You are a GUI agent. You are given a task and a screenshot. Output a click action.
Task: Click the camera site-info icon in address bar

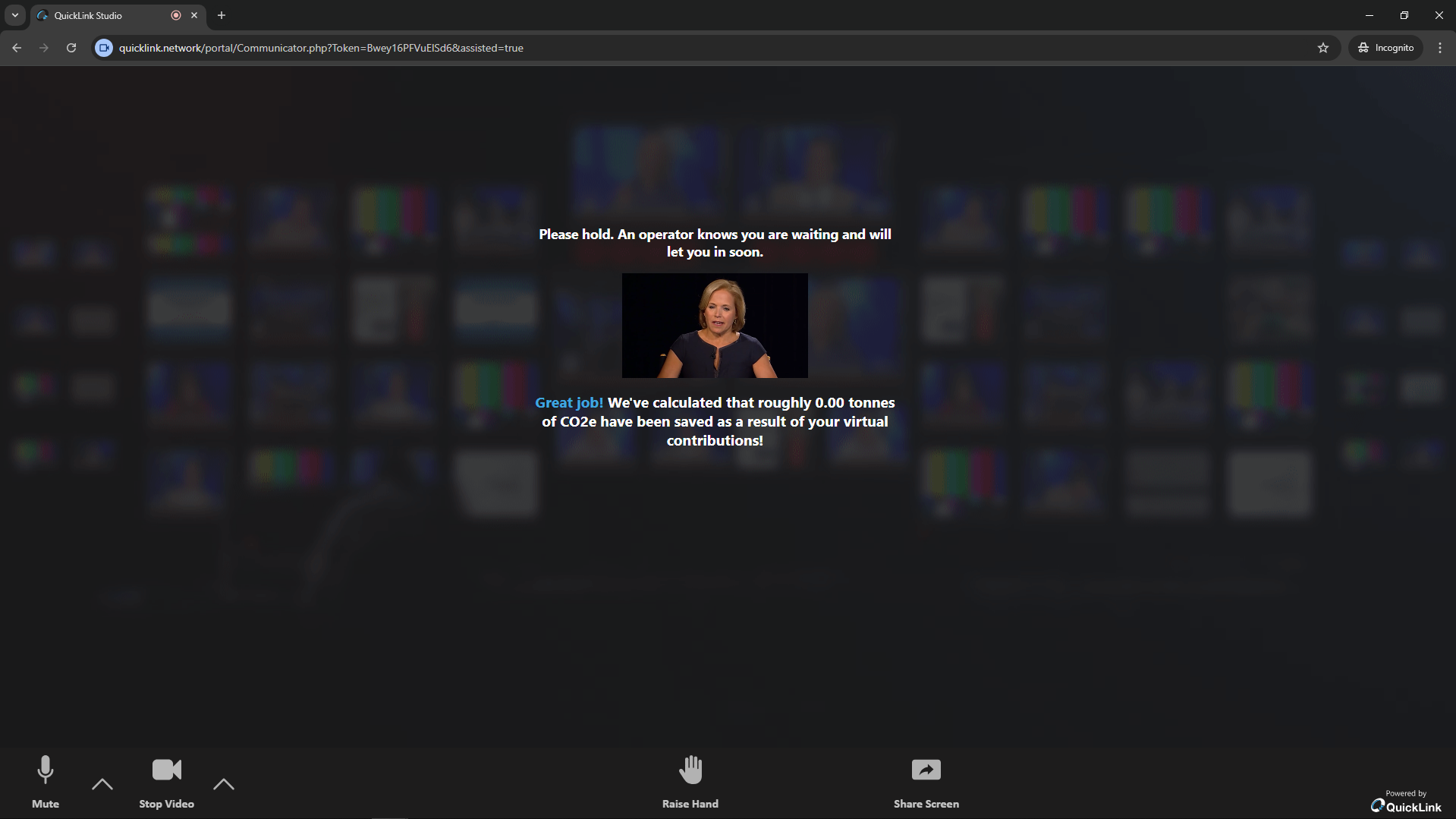(104, 48)
